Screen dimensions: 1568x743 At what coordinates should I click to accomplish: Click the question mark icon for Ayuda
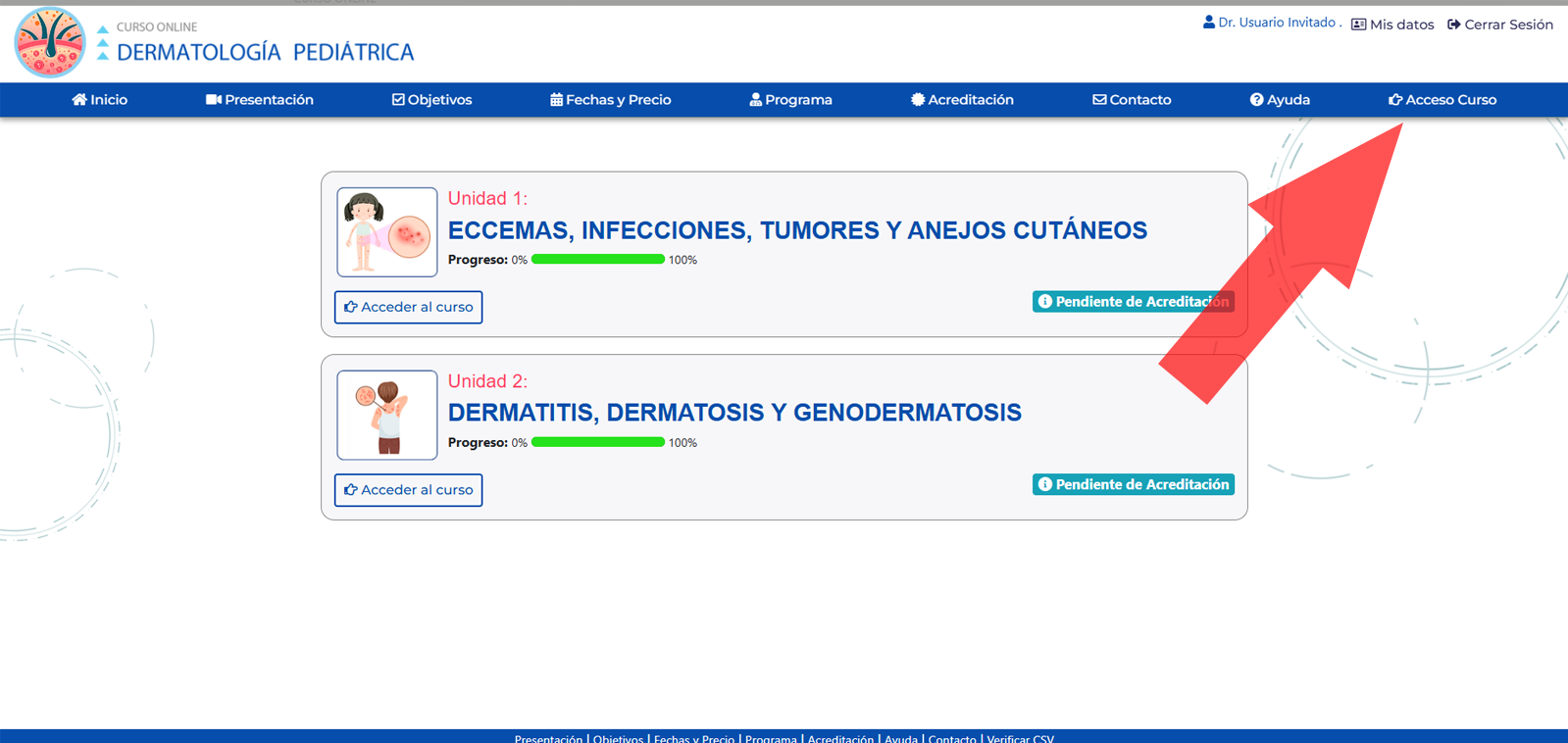click(x=1256, y=100)
